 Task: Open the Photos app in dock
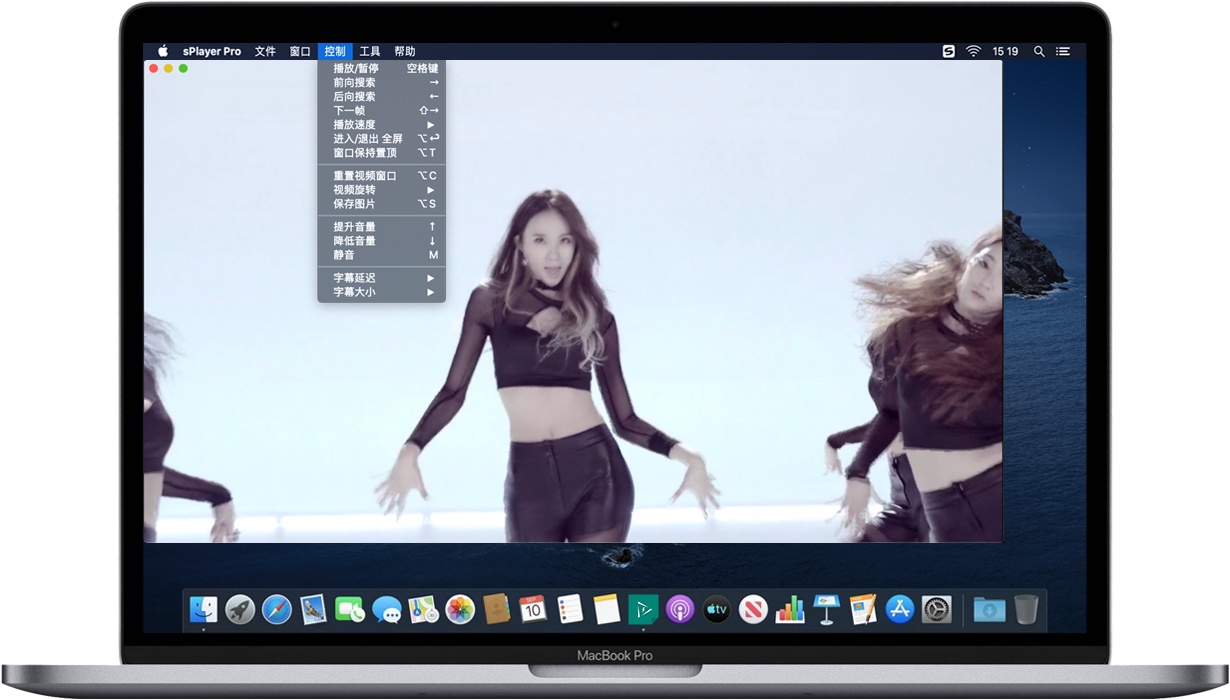pos(459,609)
